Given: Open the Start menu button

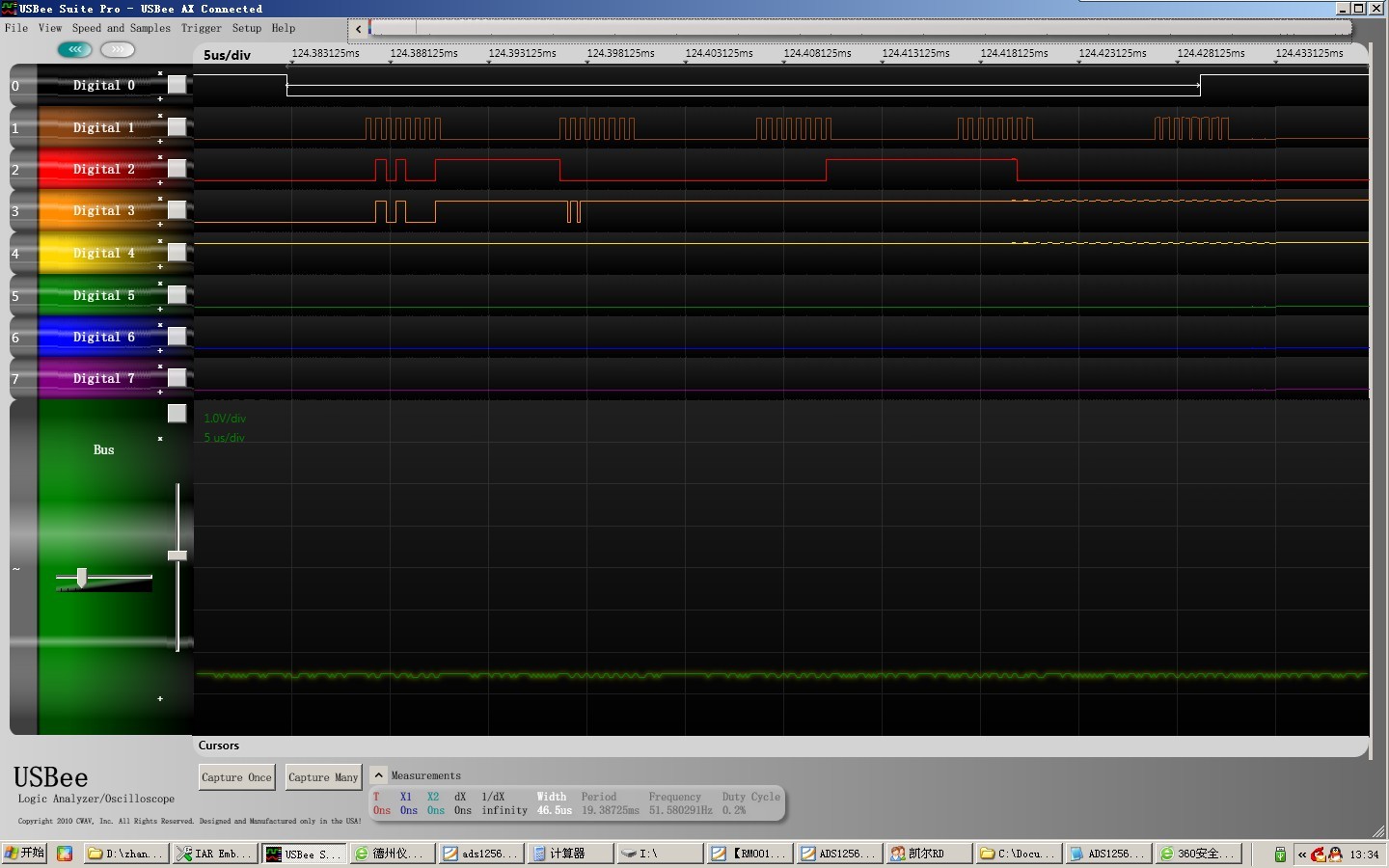Looking at the screenshot, I should click(24, 854).
